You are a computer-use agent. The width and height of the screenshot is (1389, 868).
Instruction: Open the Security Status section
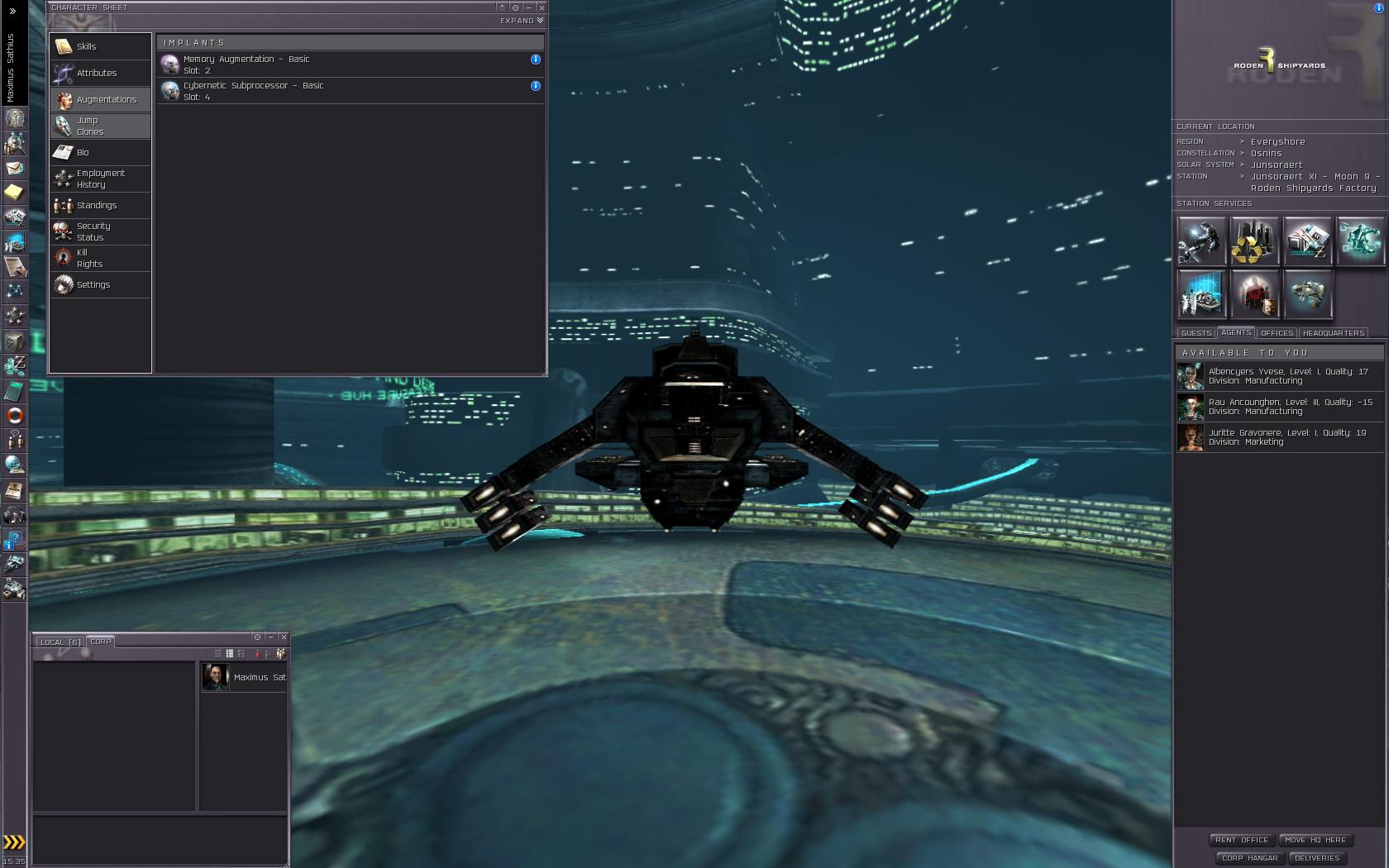pos(100,231)
